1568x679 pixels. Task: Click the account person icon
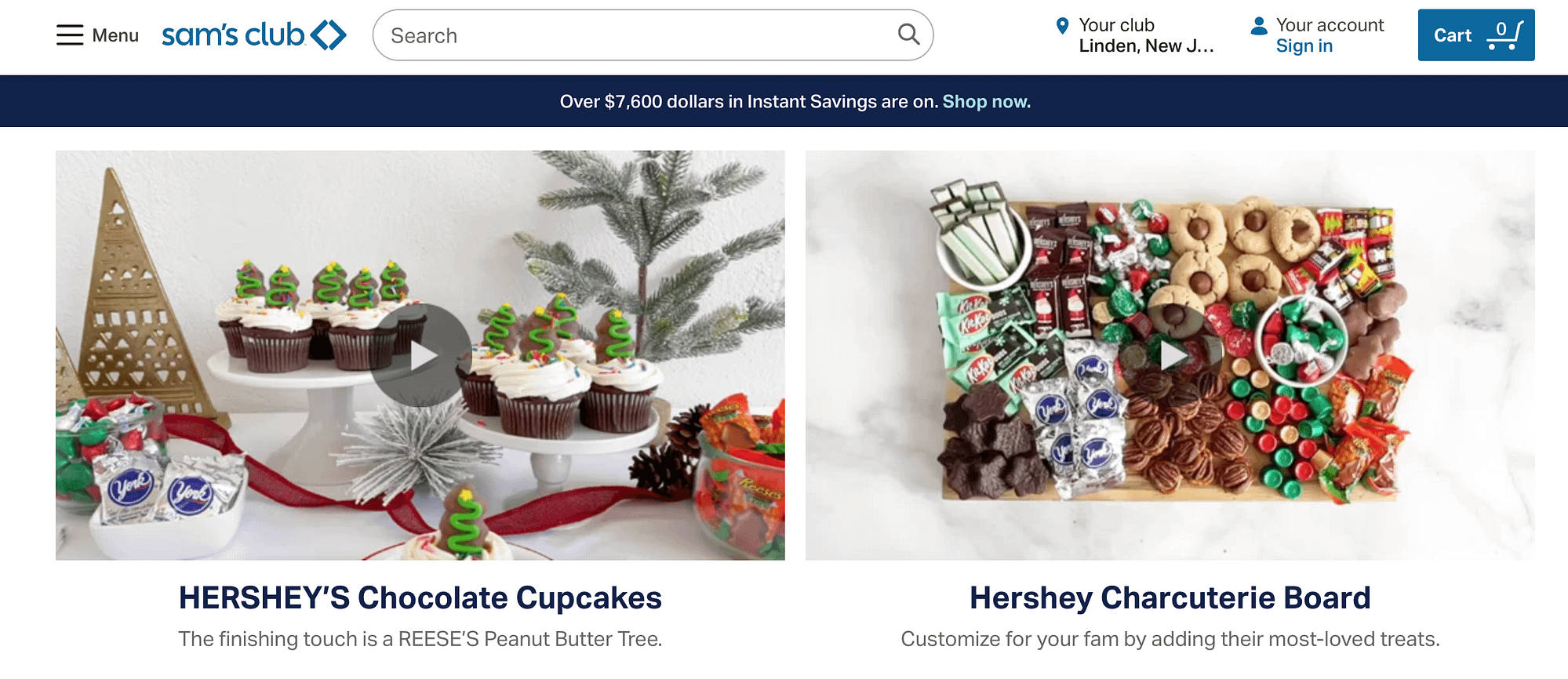[1259, 26]
